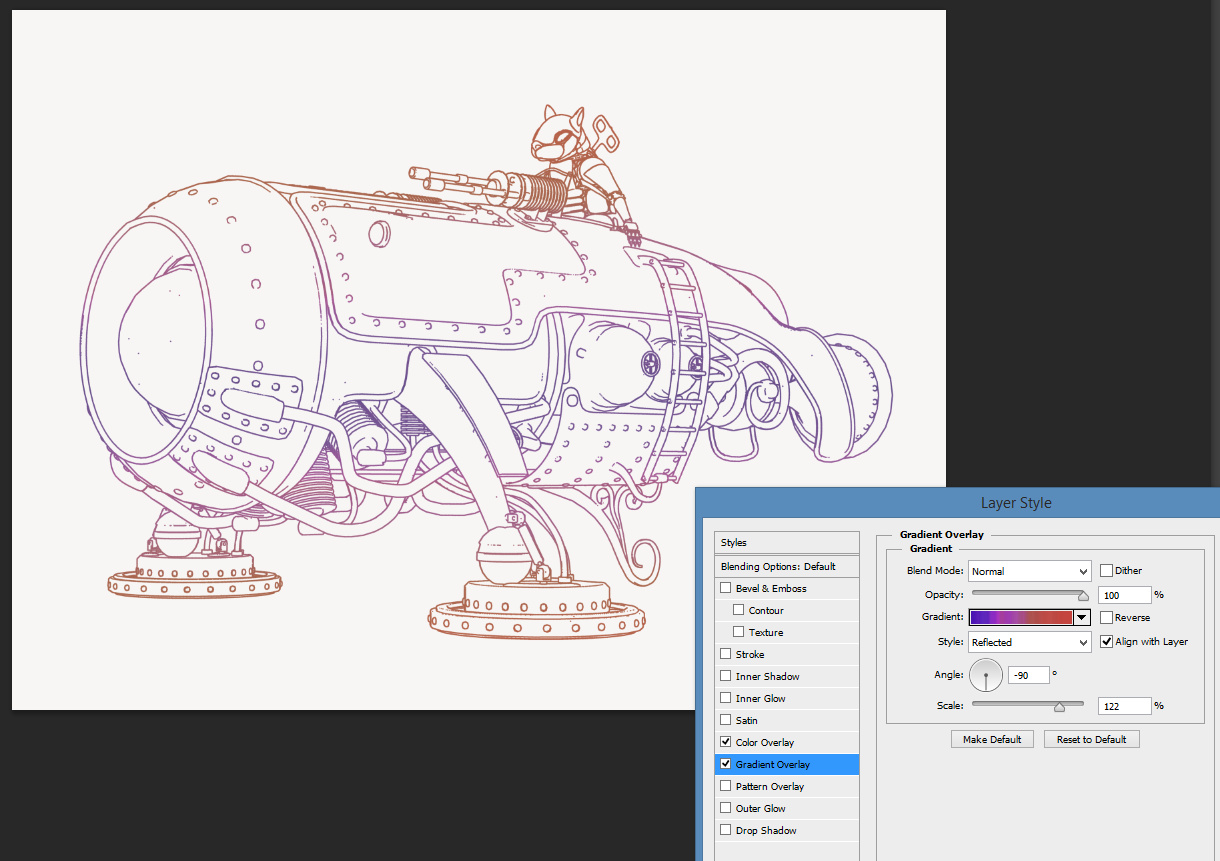Click the purple-to-red gradient swatch

point(1020,618)
